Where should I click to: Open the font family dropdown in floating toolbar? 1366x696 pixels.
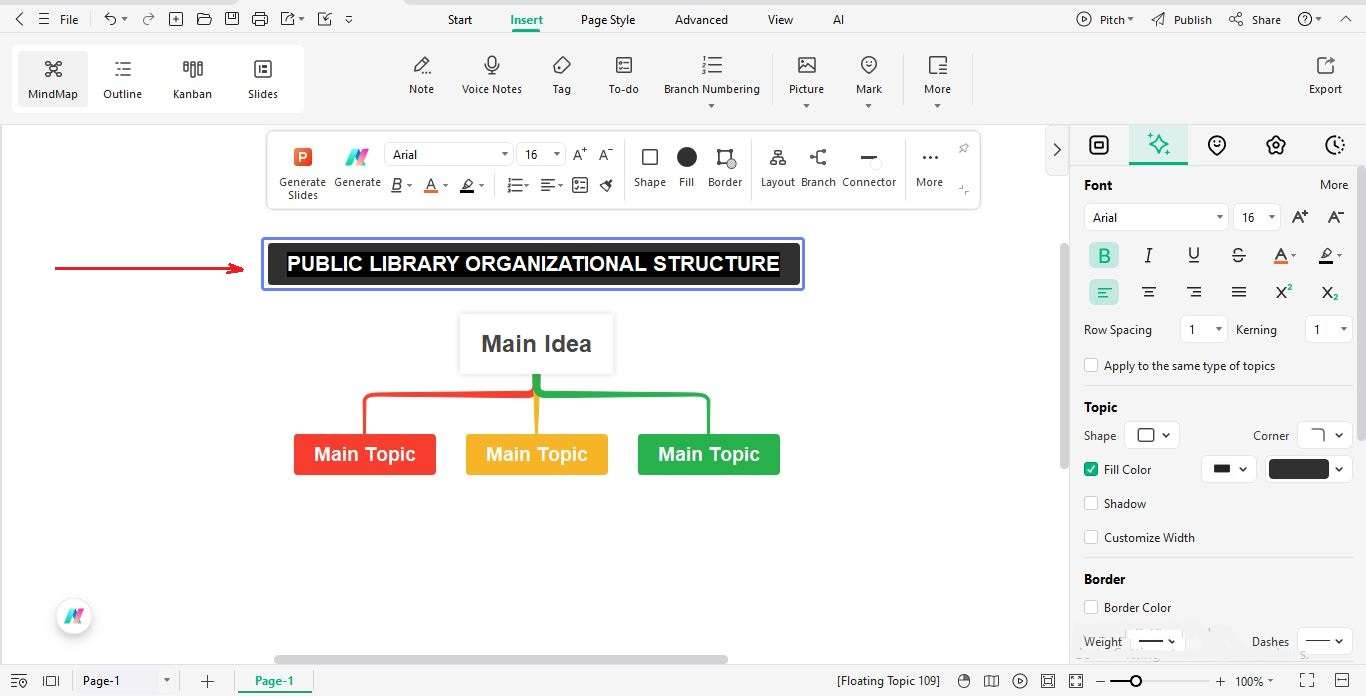[x=505, y=154]
